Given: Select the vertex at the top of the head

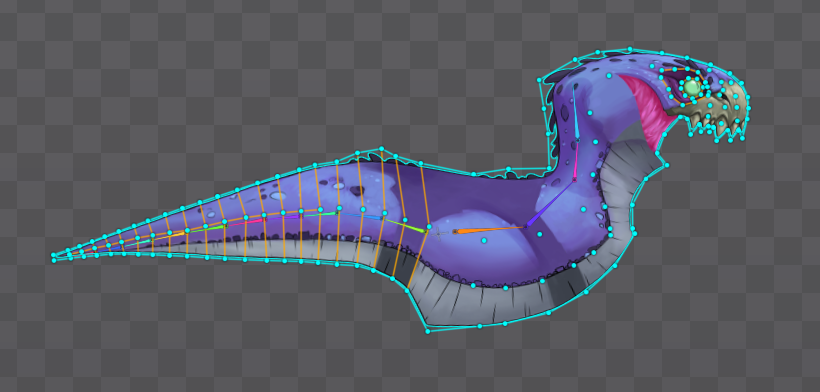Looking at the screenshot, I should (630, 49).
